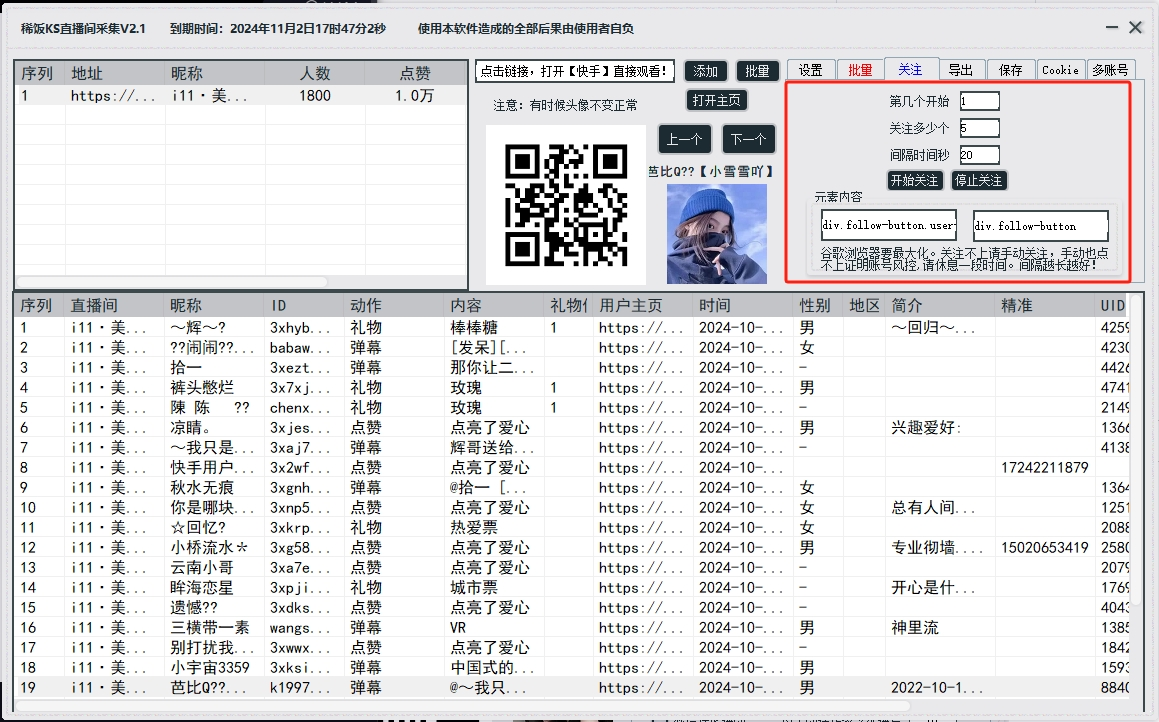Click the 关注多少个 input showing 5
The height and width of the screenshot is (722, 1159).
point(979,127)
